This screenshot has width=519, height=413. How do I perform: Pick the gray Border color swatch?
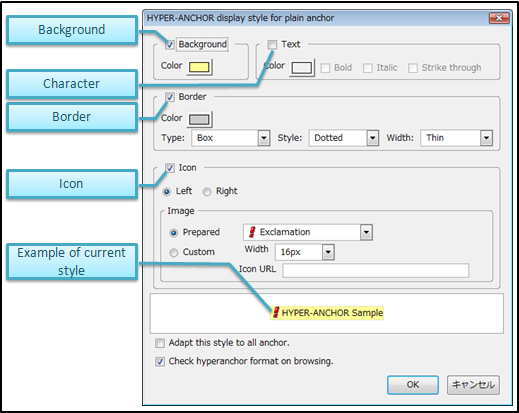199,119
